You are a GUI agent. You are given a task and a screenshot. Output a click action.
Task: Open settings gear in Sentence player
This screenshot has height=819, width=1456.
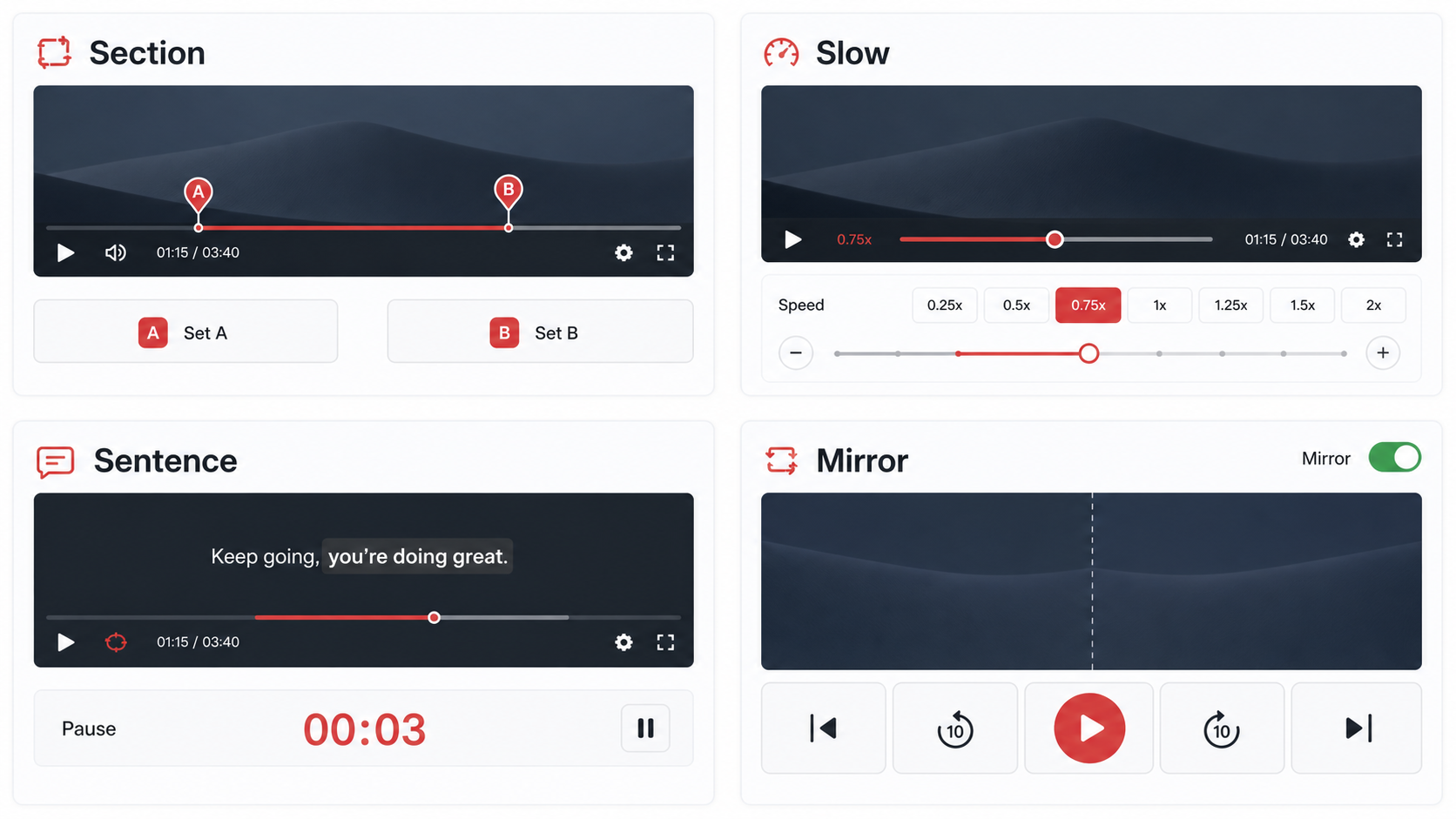tap(624, 642)
